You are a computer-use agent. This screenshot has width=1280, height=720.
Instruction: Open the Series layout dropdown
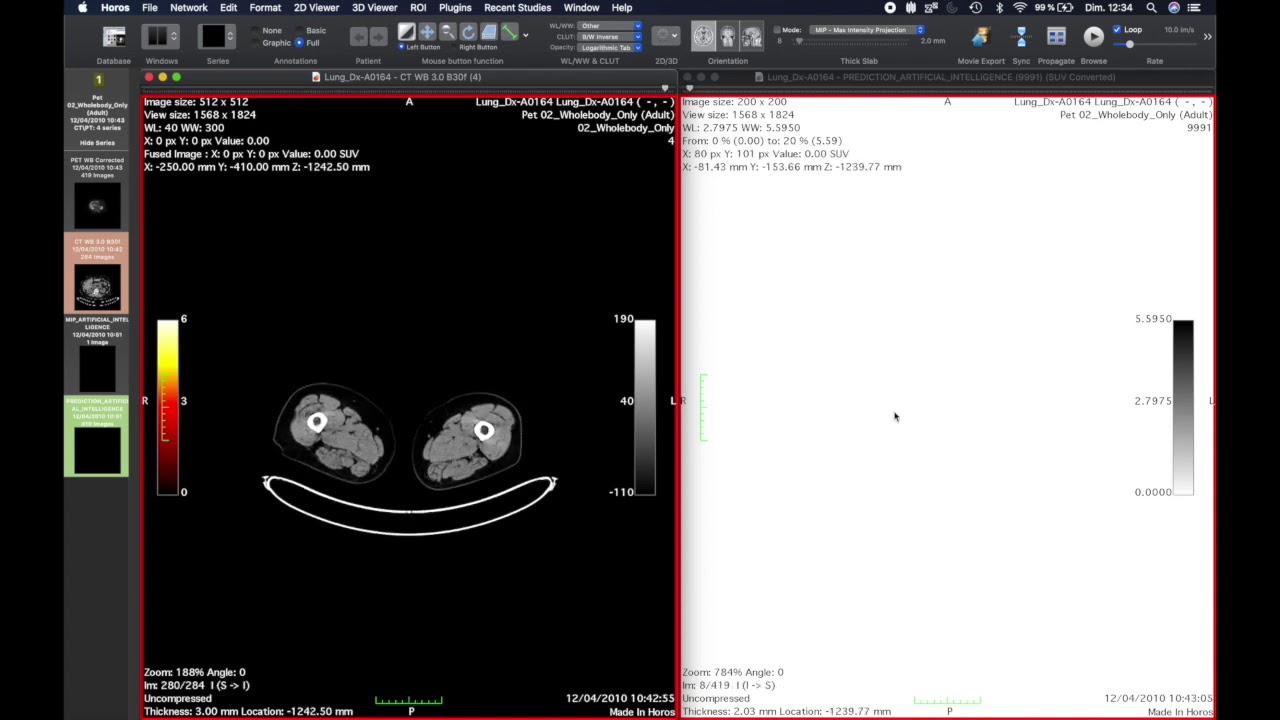[x=217, y=37]
